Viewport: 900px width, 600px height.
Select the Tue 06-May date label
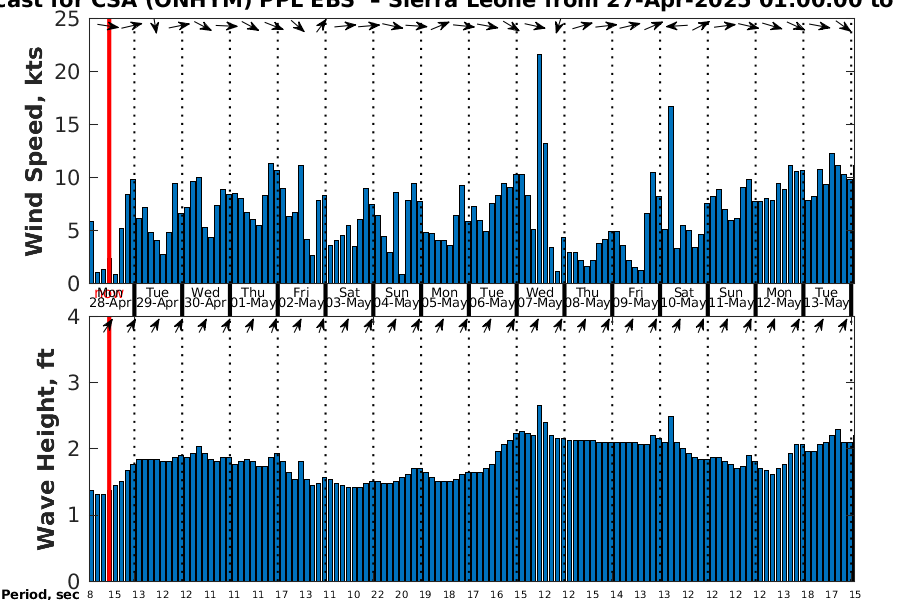492,298
